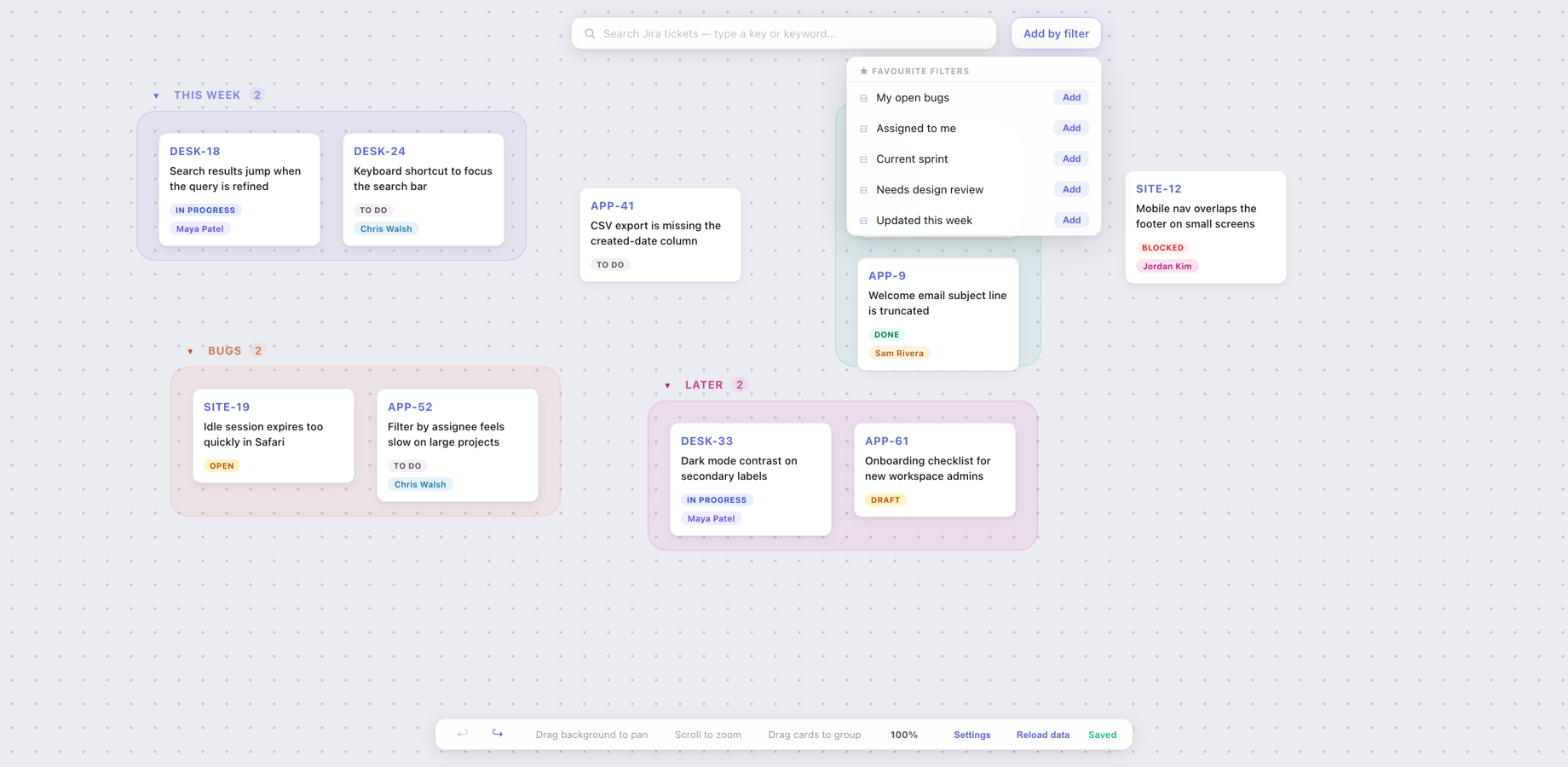Viewport: 1568px width, 767px height.
Task: Collapse the THIS WEEK group
Action: click(x=156, y=95)
